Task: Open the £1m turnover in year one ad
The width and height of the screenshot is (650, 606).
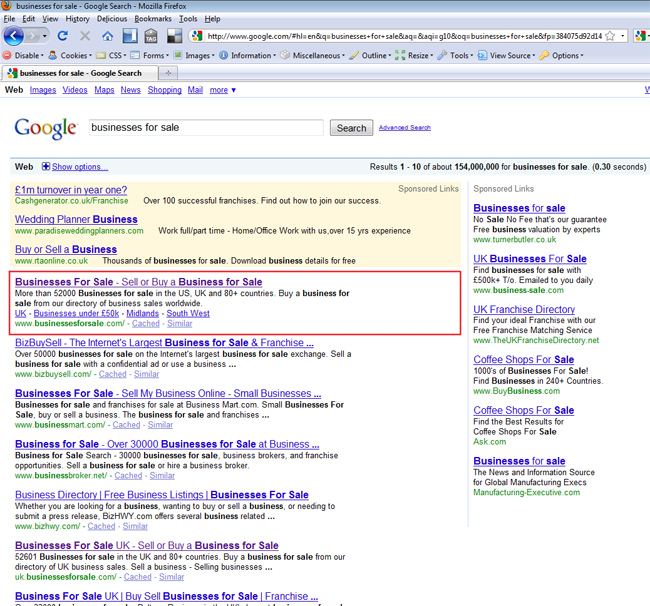Action: [x=71, y=189]
